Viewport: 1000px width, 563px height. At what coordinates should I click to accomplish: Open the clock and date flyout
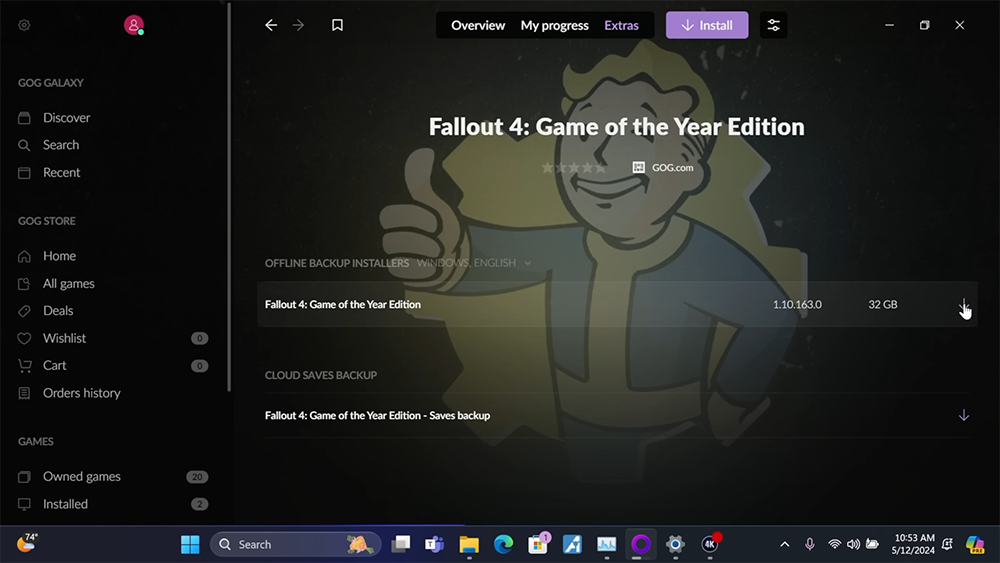click(x=913, y=545)
